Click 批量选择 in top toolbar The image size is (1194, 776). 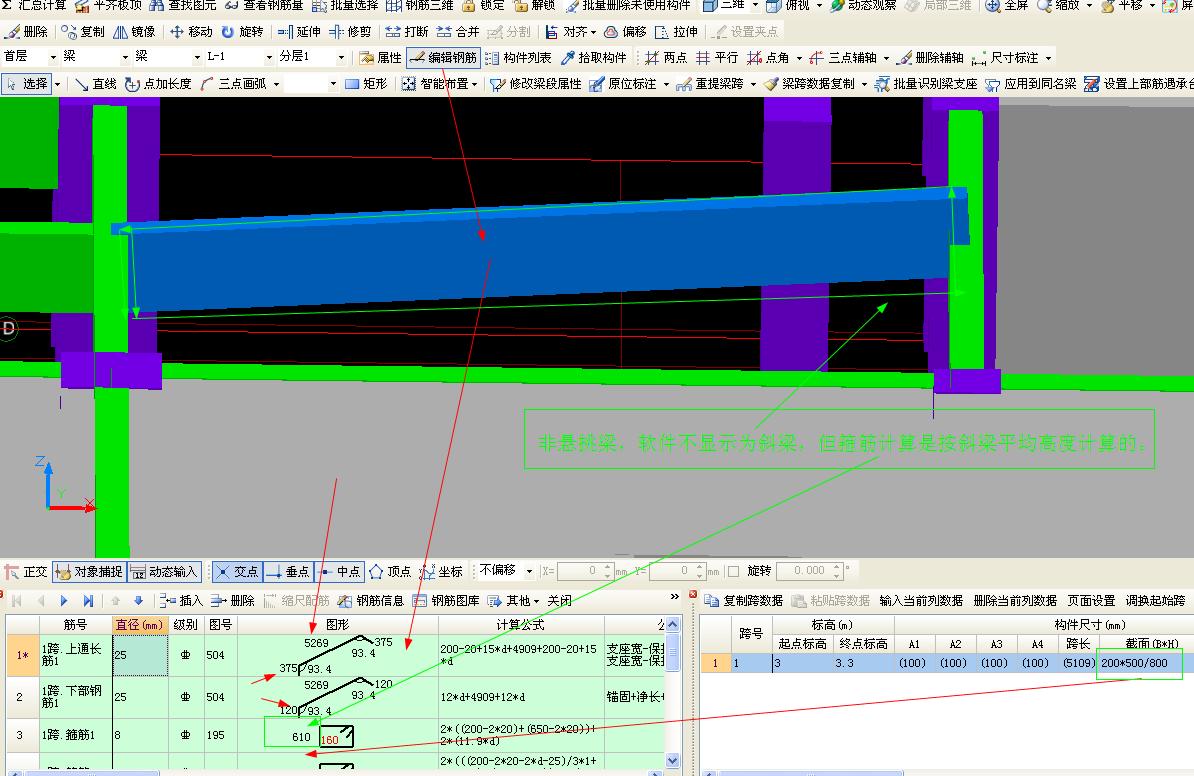click(346, 5)
